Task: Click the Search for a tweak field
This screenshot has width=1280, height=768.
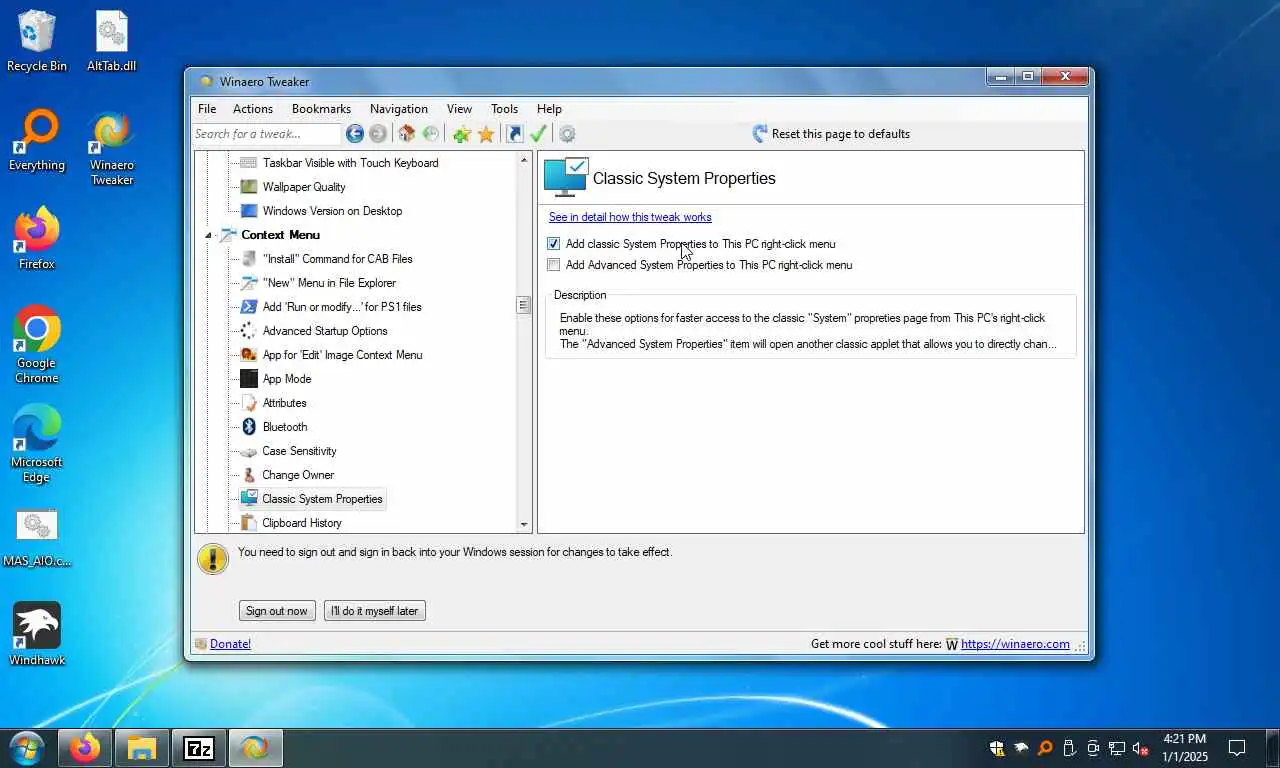Action: click(x=267, y=134)
